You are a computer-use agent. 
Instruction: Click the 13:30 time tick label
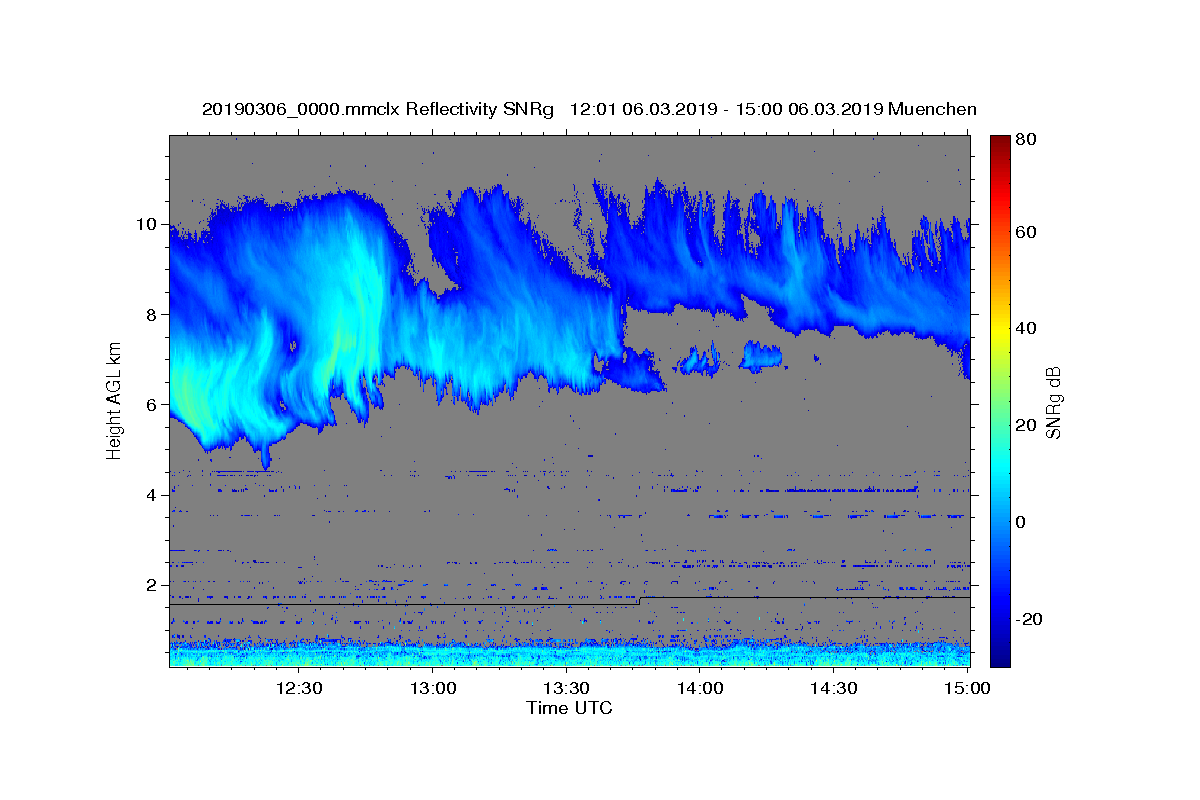click(566, 689)
